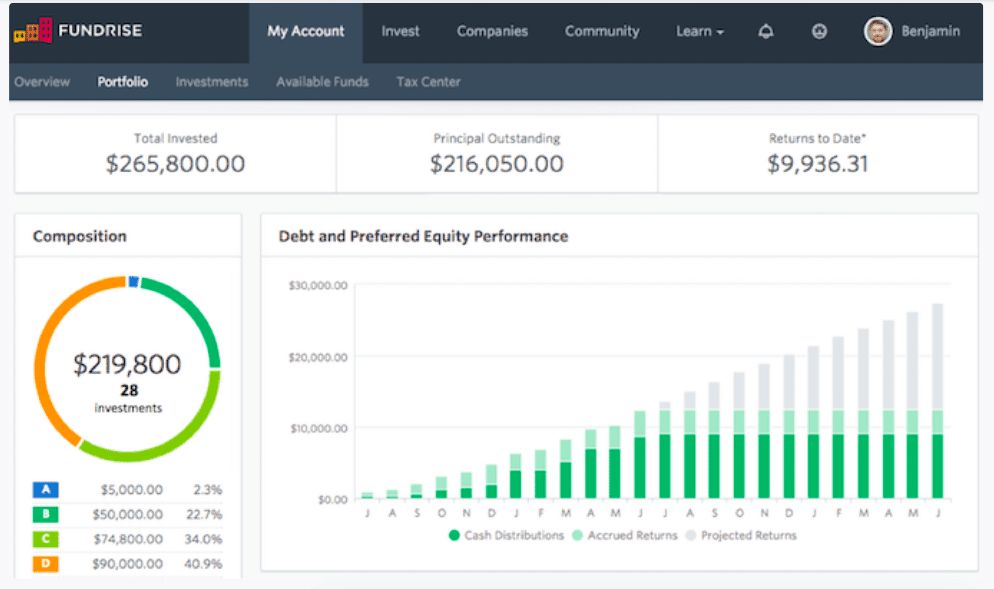Select the light green C rating badge
The width and height of the screenshot is (994, 589).
(45, 540)
